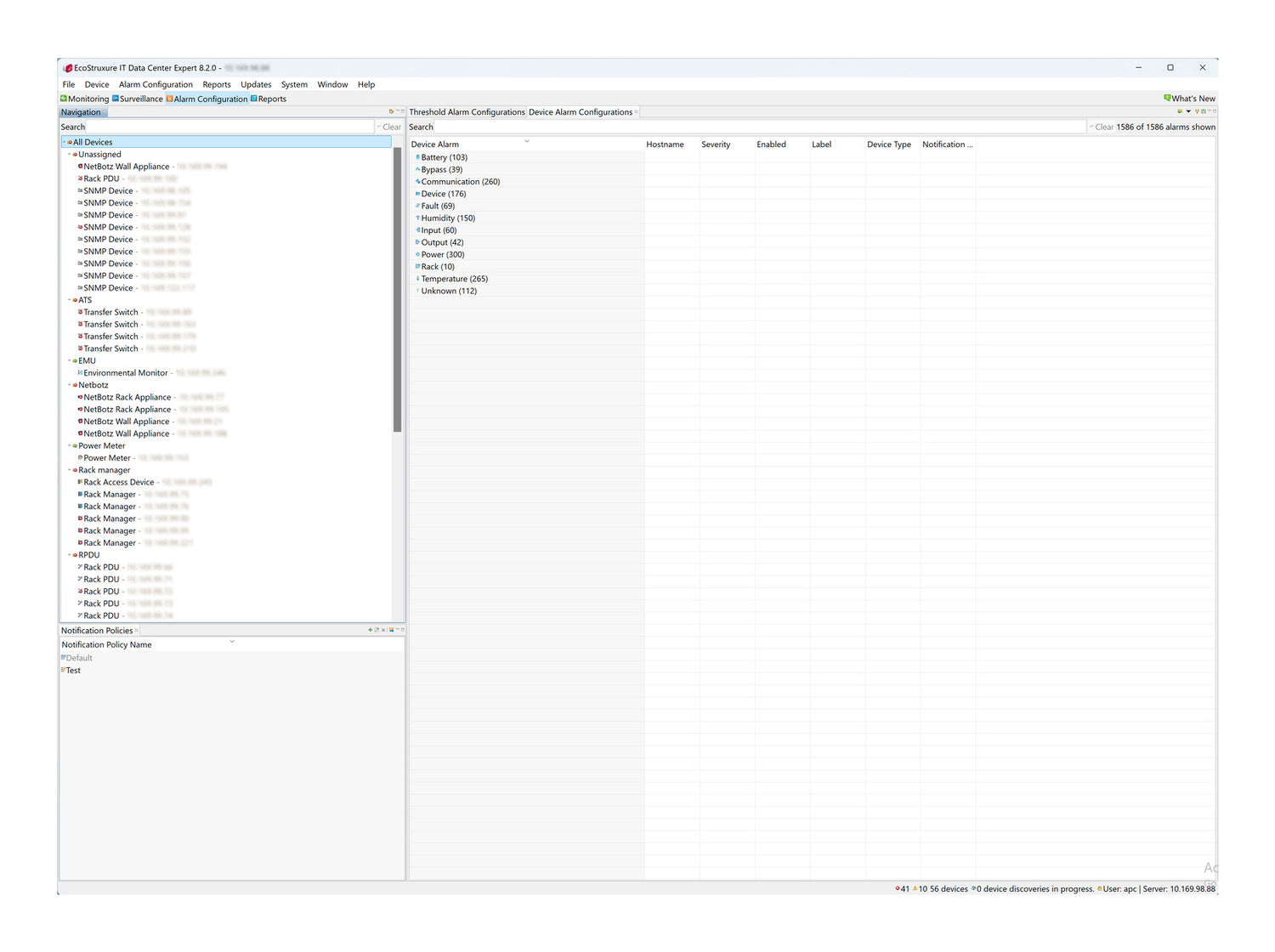Click the Rack Access Device icon
The width and height of the screenshot is (1275, 952).
(80, 482)
